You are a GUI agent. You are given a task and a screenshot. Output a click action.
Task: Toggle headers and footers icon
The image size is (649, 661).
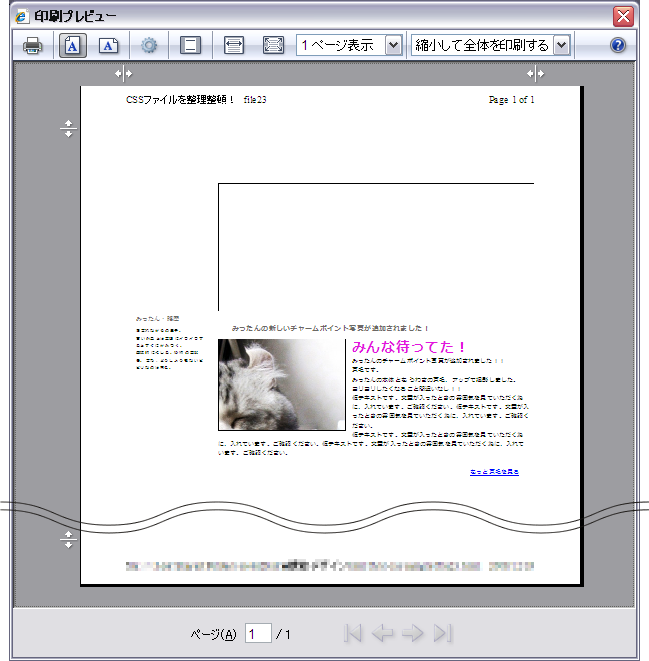(x=190, y=45)
